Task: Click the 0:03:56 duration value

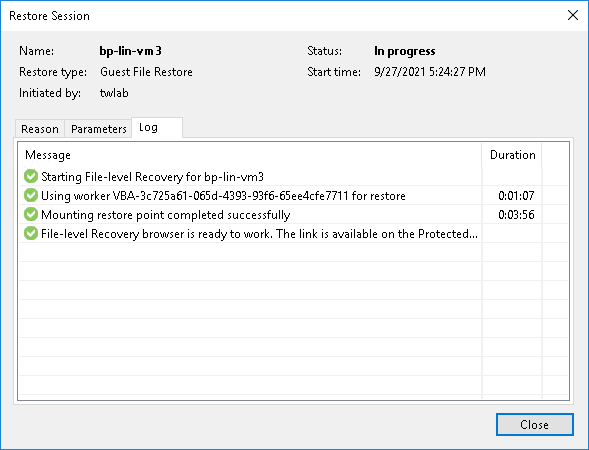Action: pos(516,214)
